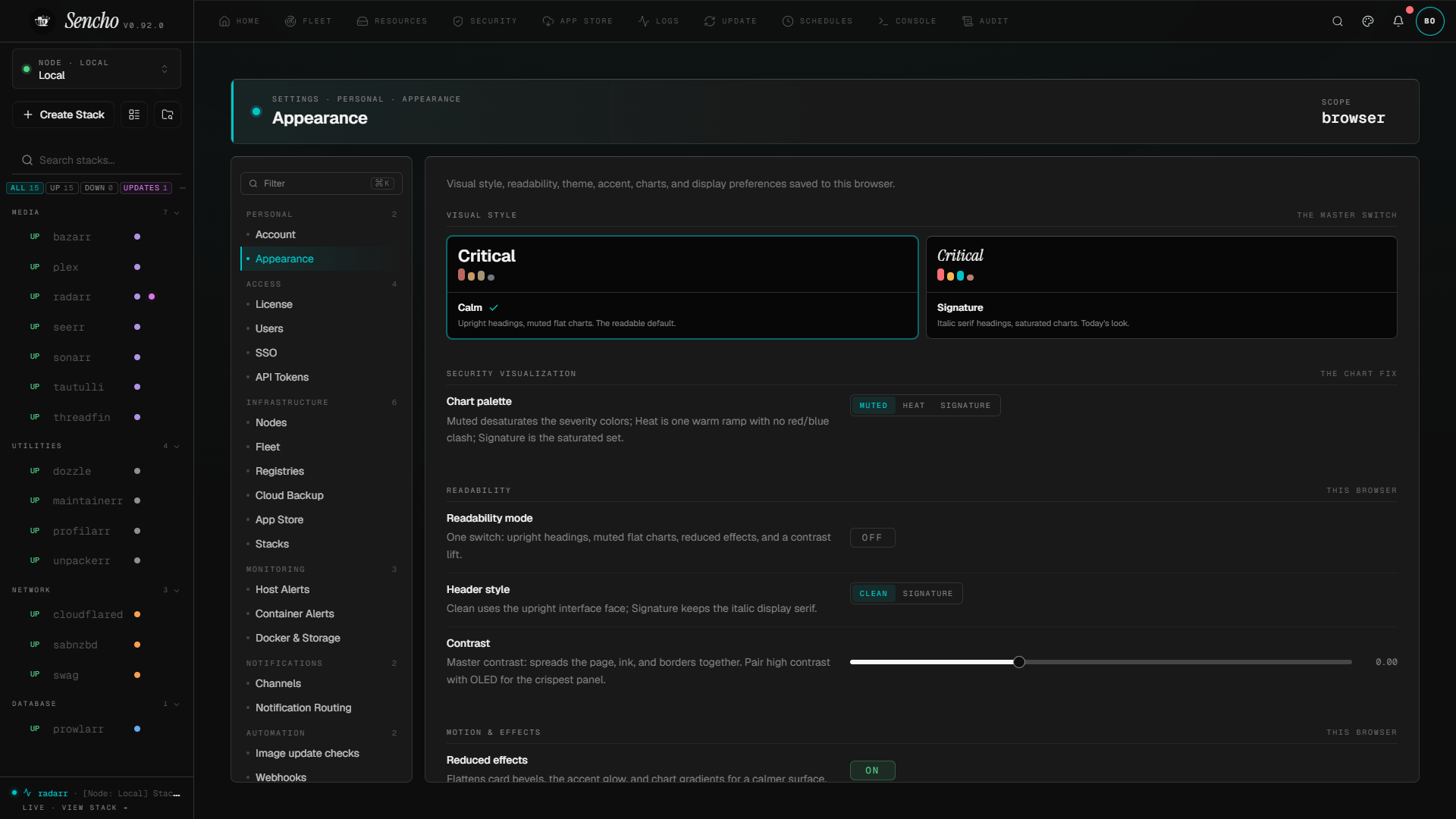Open the notifications bell
Image resolution: width=1456 pixels, height=819 pixels.
click(1398, 21)
